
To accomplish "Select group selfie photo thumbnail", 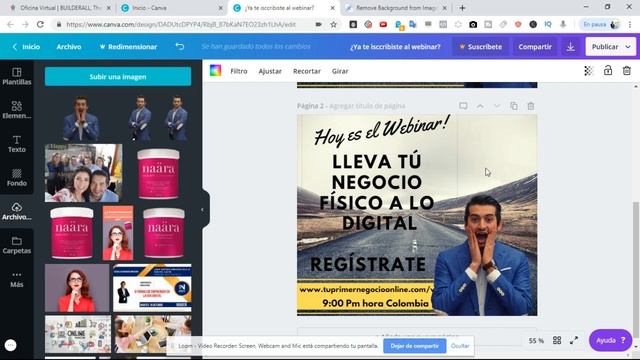I will [83, 173].
